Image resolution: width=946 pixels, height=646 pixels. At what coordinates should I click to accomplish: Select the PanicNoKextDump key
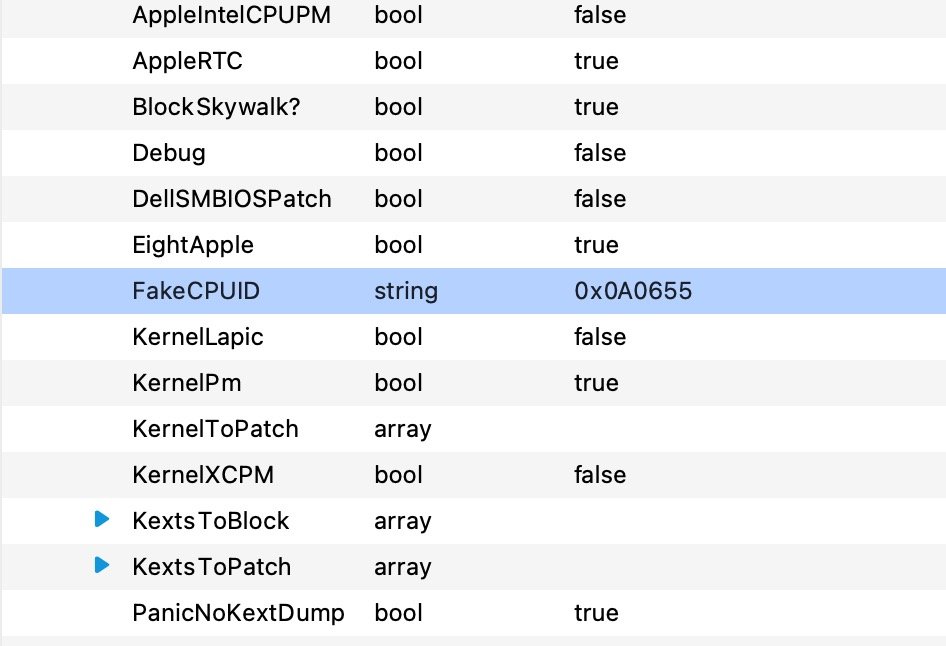[x=238, y=613]
